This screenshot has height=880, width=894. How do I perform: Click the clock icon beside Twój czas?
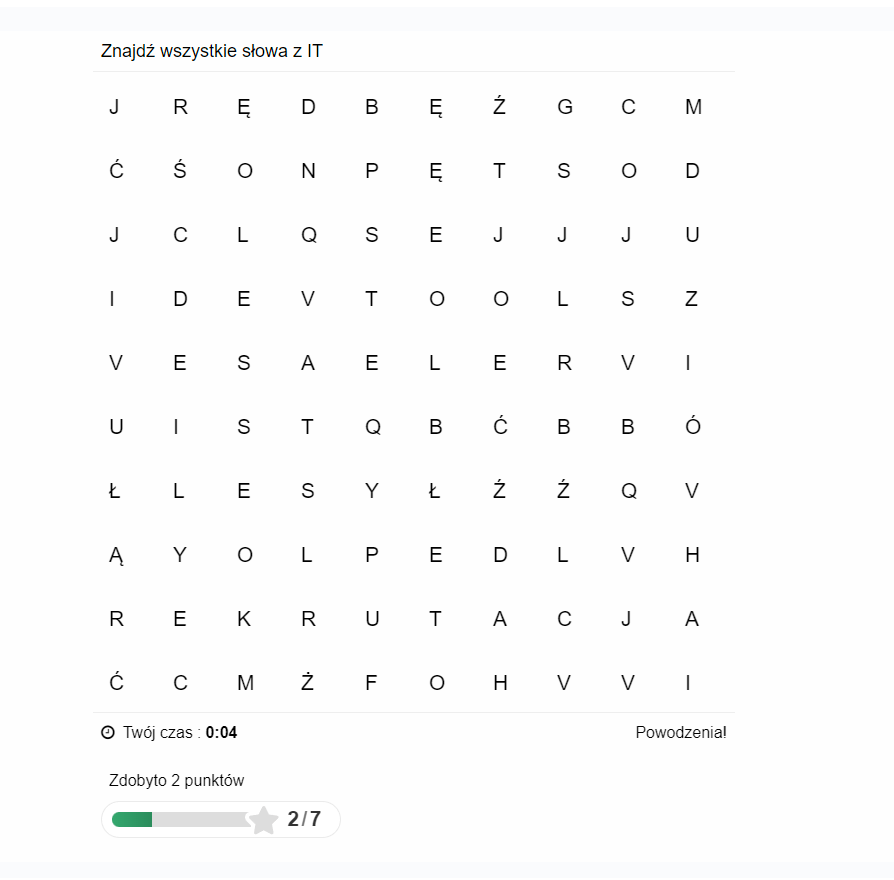108,732
